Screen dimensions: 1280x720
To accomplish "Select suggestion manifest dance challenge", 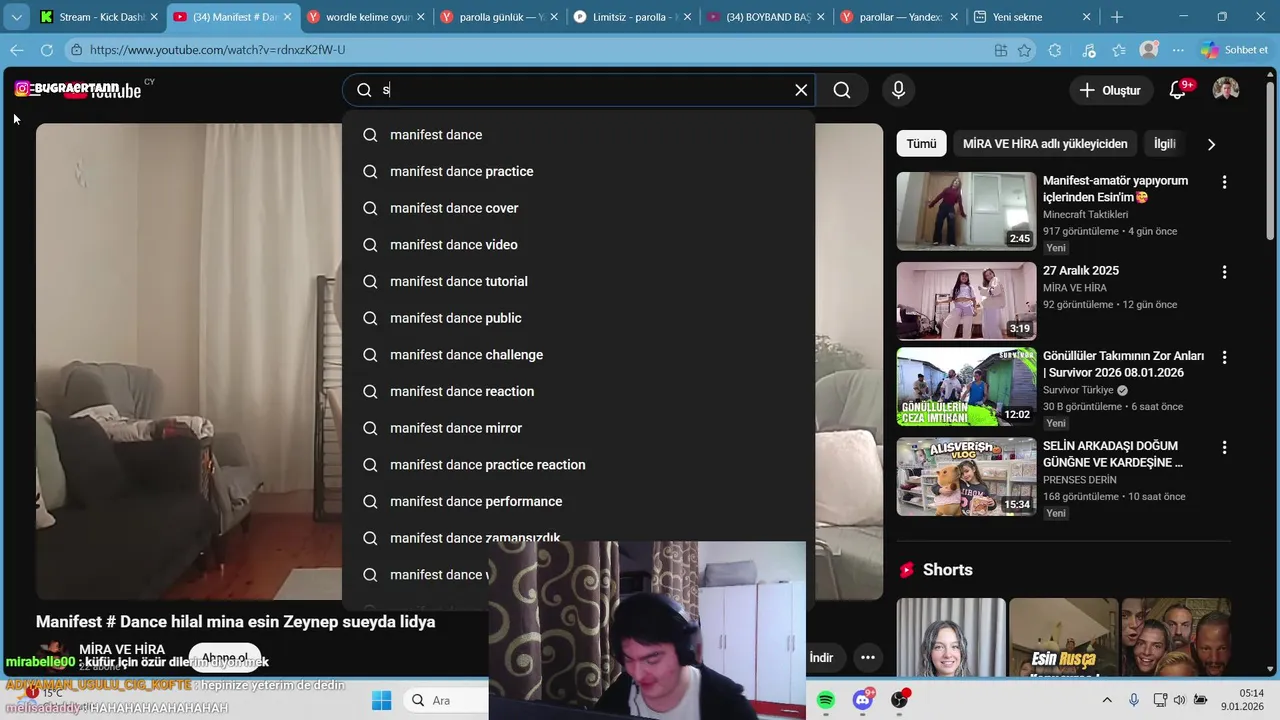I will [x=579, y=355].
